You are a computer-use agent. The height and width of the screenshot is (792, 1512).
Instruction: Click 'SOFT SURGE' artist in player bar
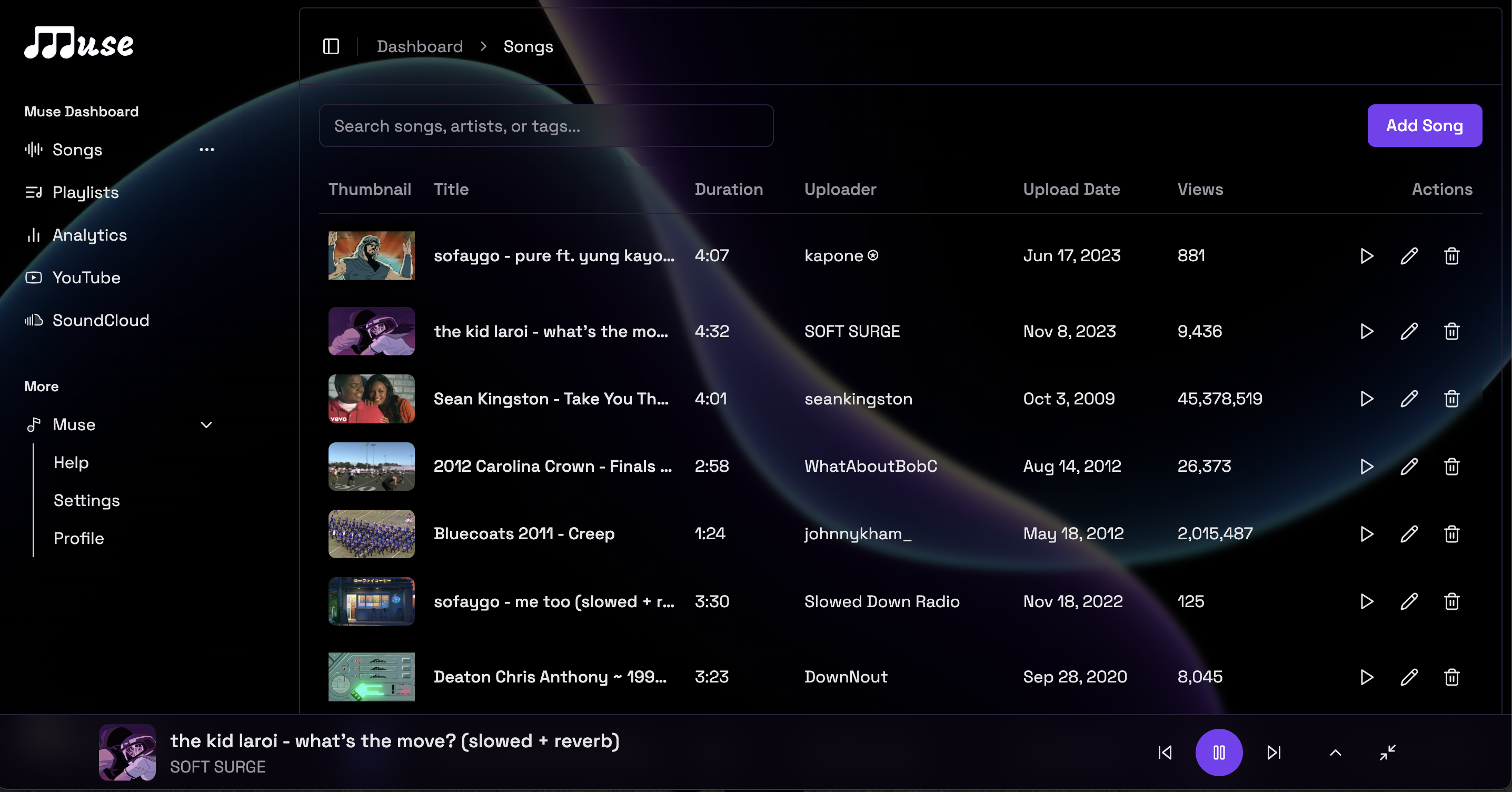(218, 767)
